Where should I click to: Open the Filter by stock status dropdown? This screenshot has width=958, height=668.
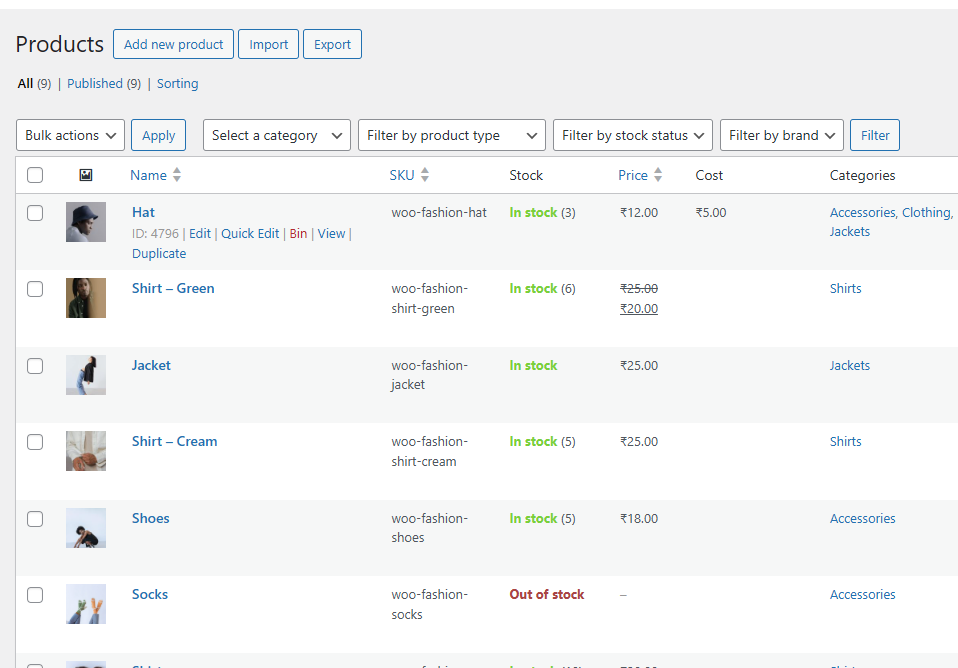pyautogui.click(x=632, y=135)
